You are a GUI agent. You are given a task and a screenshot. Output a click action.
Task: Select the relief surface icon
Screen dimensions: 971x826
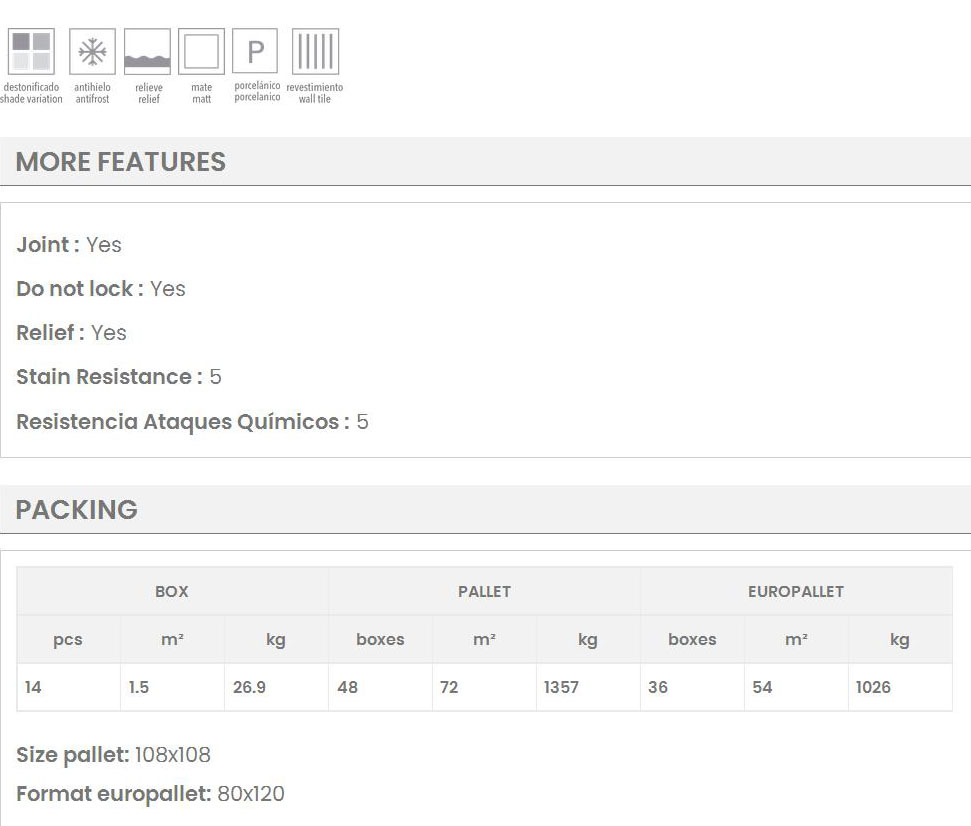(147, 52)
